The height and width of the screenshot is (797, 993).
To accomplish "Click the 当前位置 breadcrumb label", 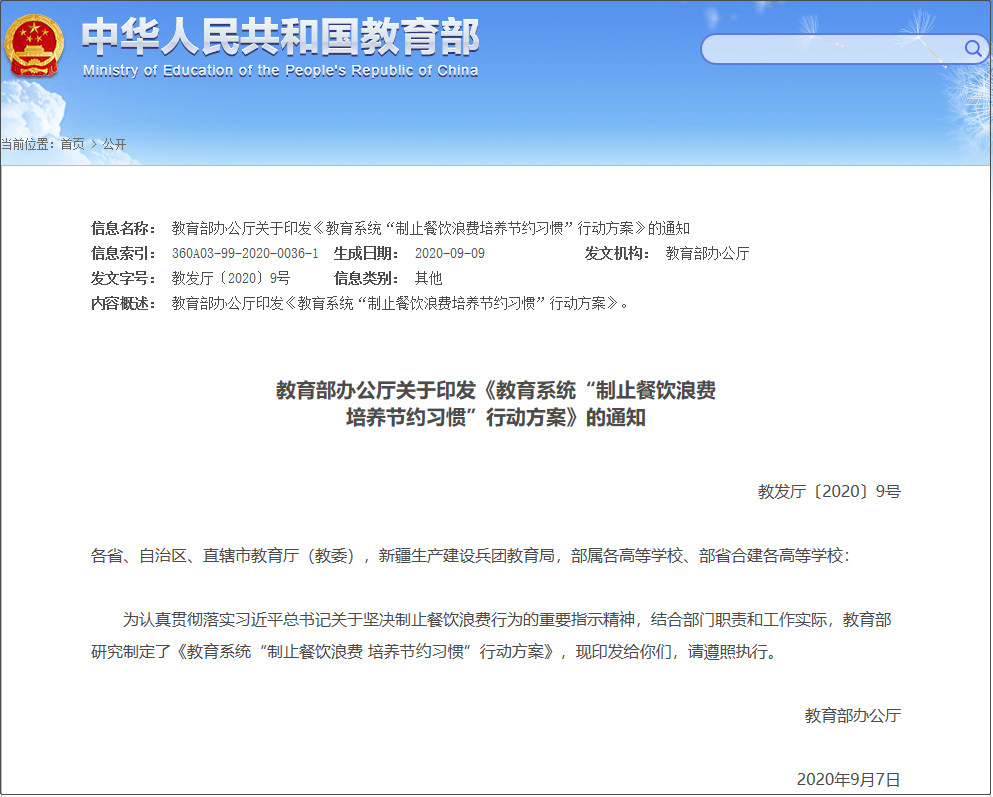I will [x=27, y=144].
